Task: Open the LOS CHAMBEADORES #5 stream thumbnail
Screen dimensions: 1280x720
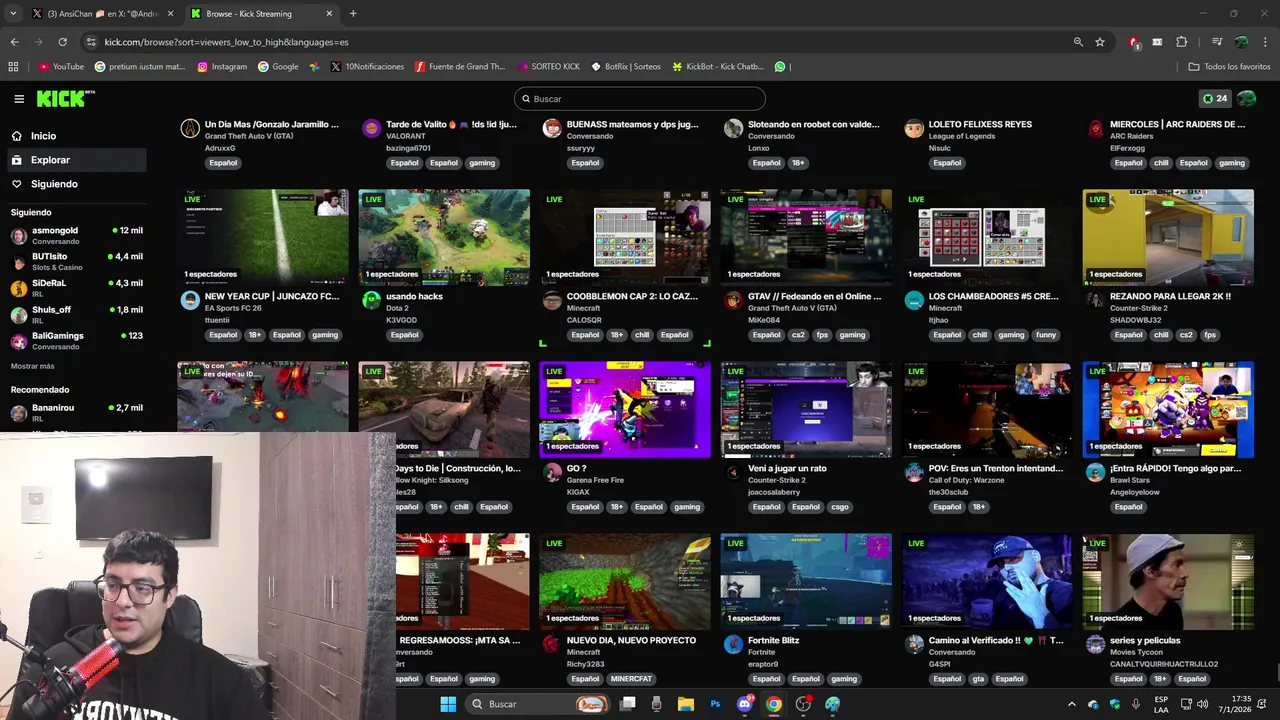Action: 987,237
